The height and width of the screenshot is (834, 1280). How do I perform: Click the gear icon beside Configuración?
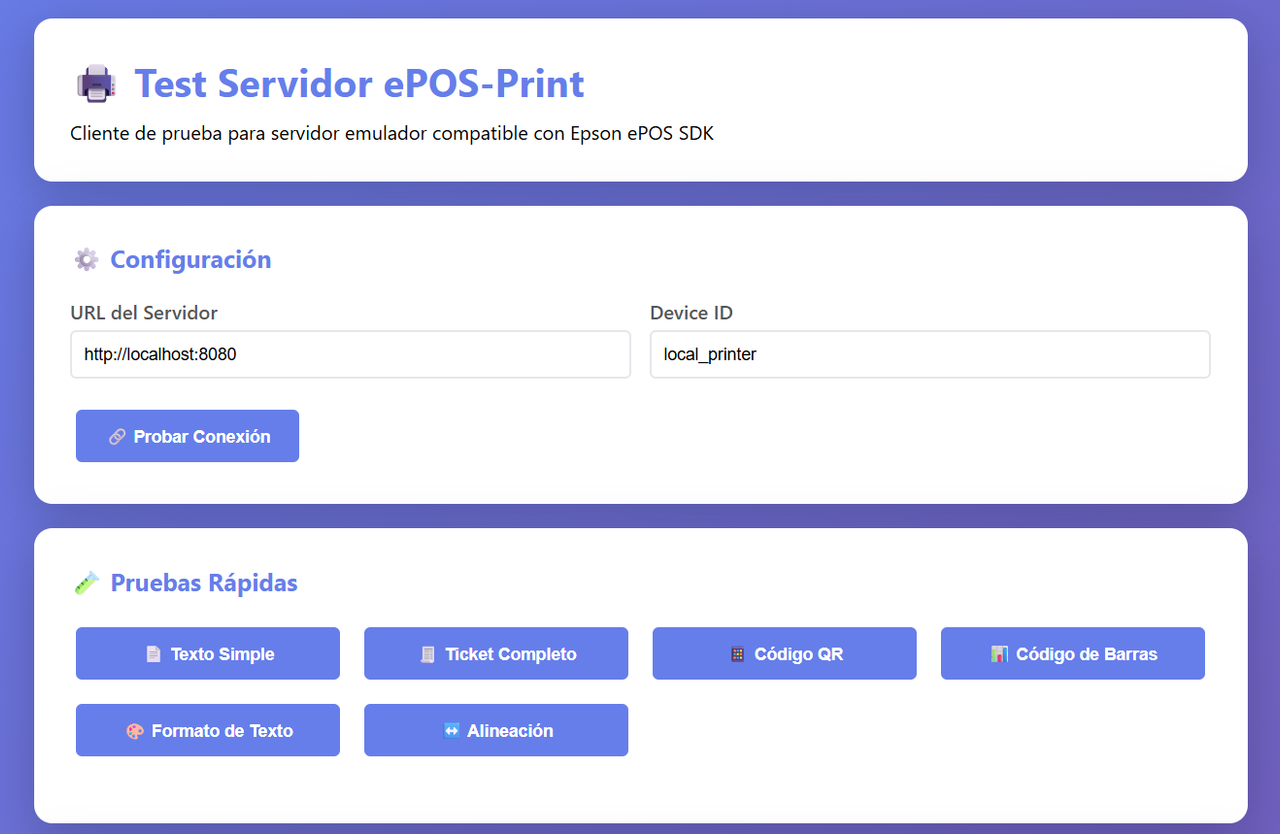(x=87, y=260)
